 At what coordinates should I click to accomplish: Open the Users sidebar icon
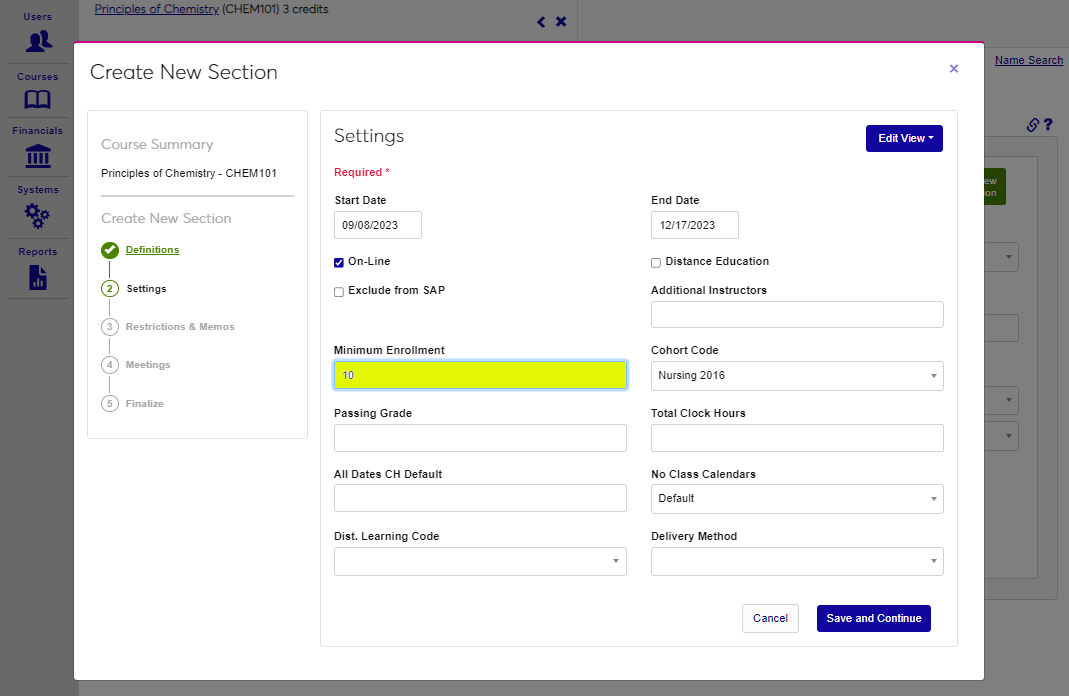pyautogui.click(x=38, y=41)
